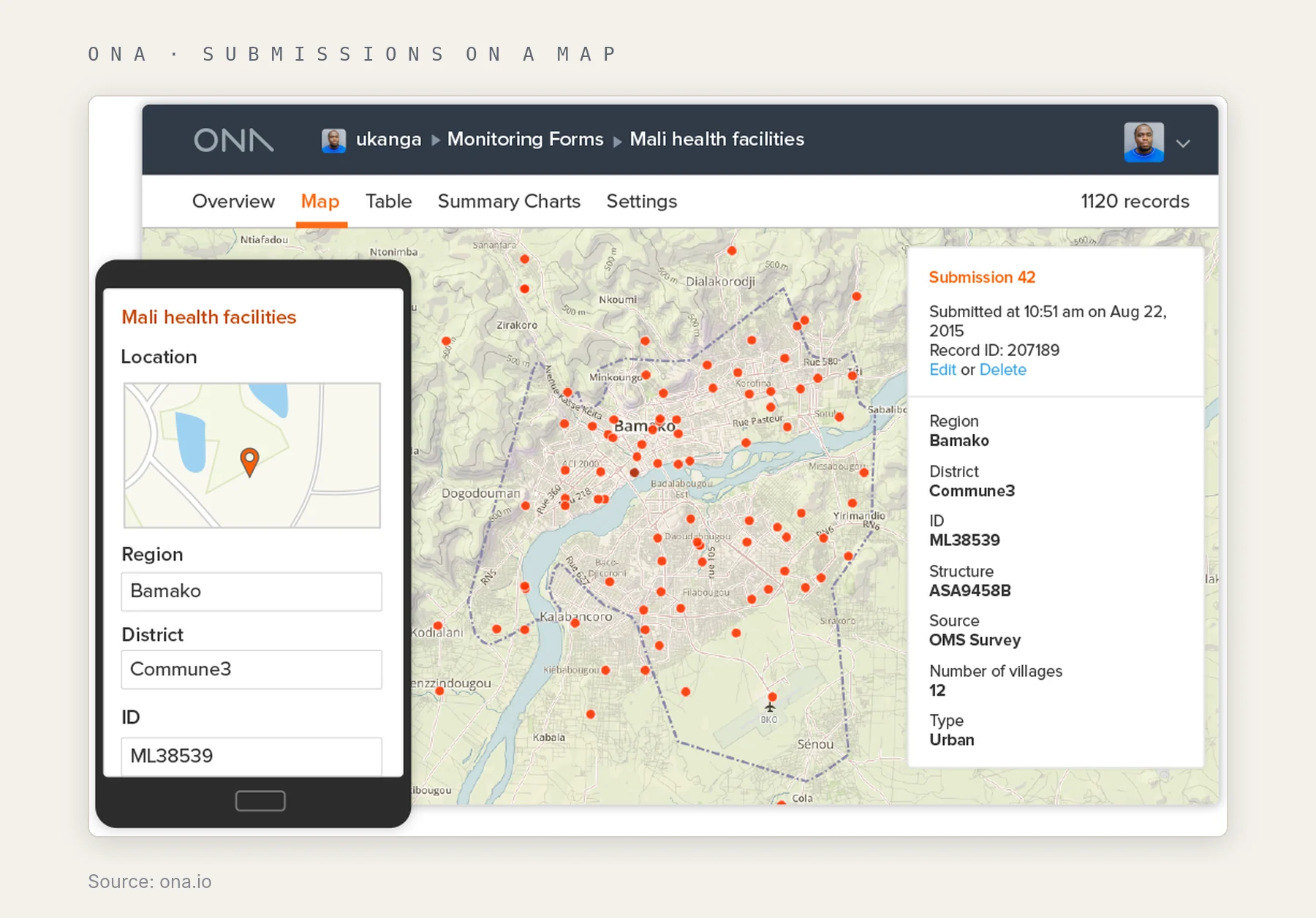The width and height of the screenshot is (1316, 918).
Task: Click the red marker next to the airport
Action: [x=772, y=697]
